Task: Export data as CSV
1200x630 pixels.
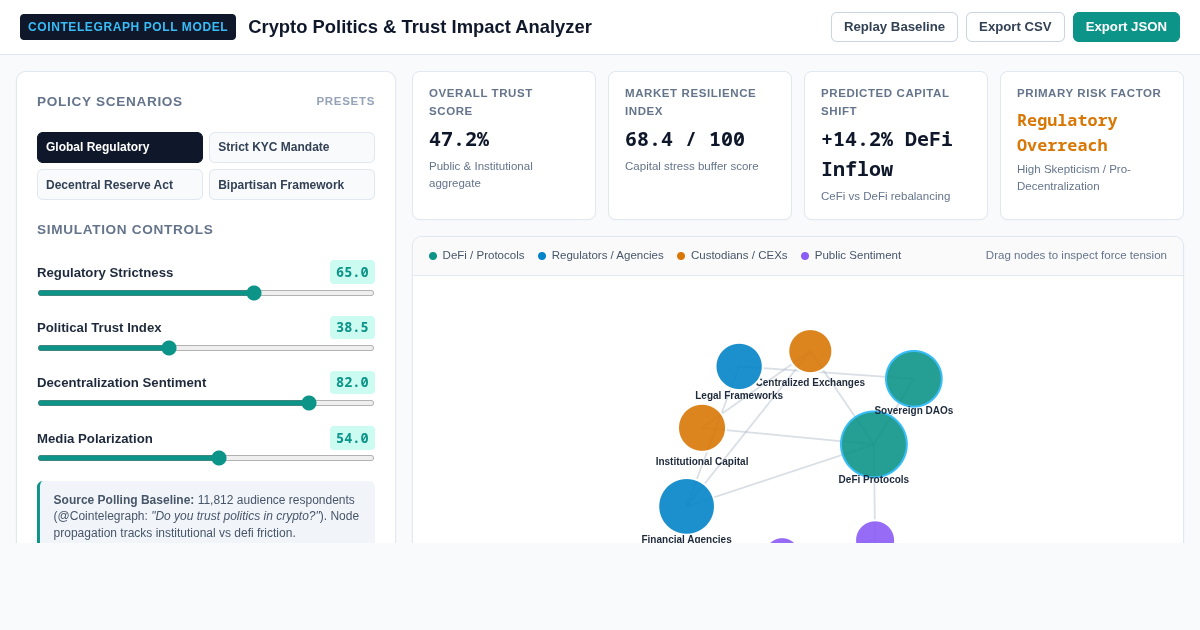Action: pos(1015,27)
